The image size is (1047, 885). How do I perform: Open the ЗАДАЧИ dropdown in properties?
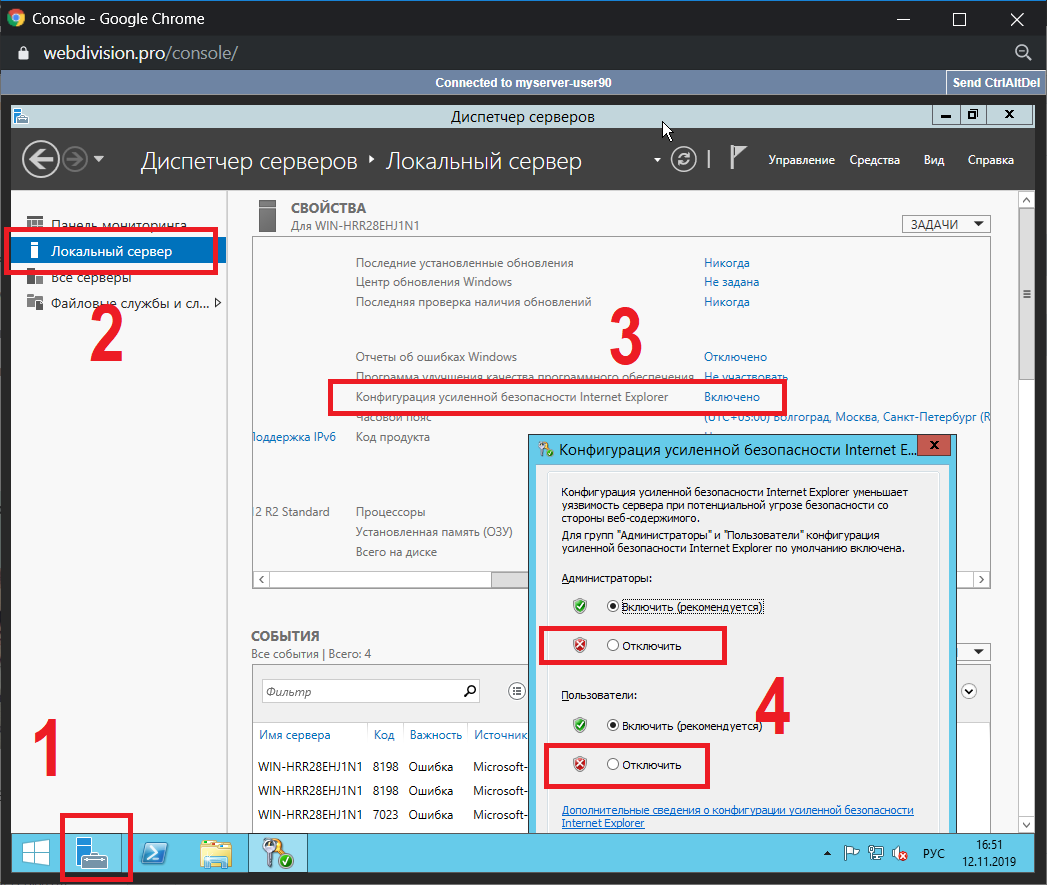[x=945, y=224]
